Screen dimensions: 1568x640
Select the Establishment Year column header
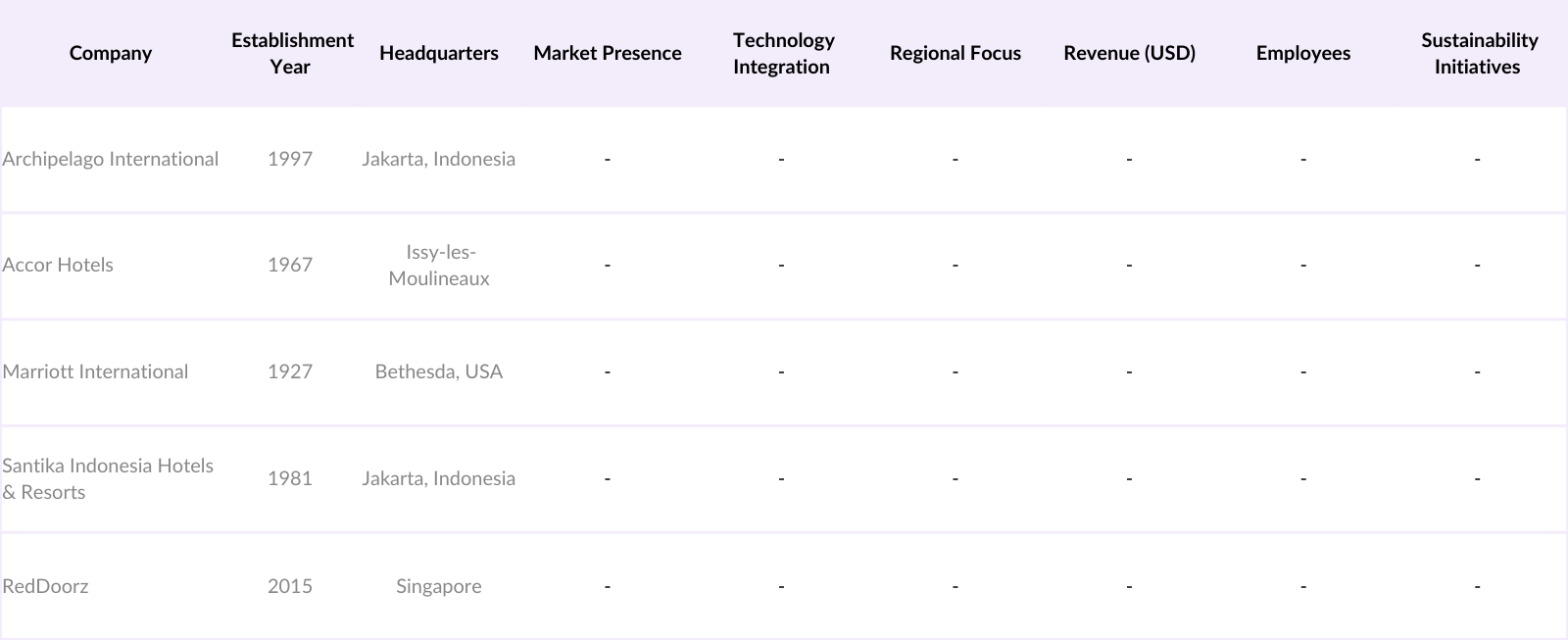(291, 53)
